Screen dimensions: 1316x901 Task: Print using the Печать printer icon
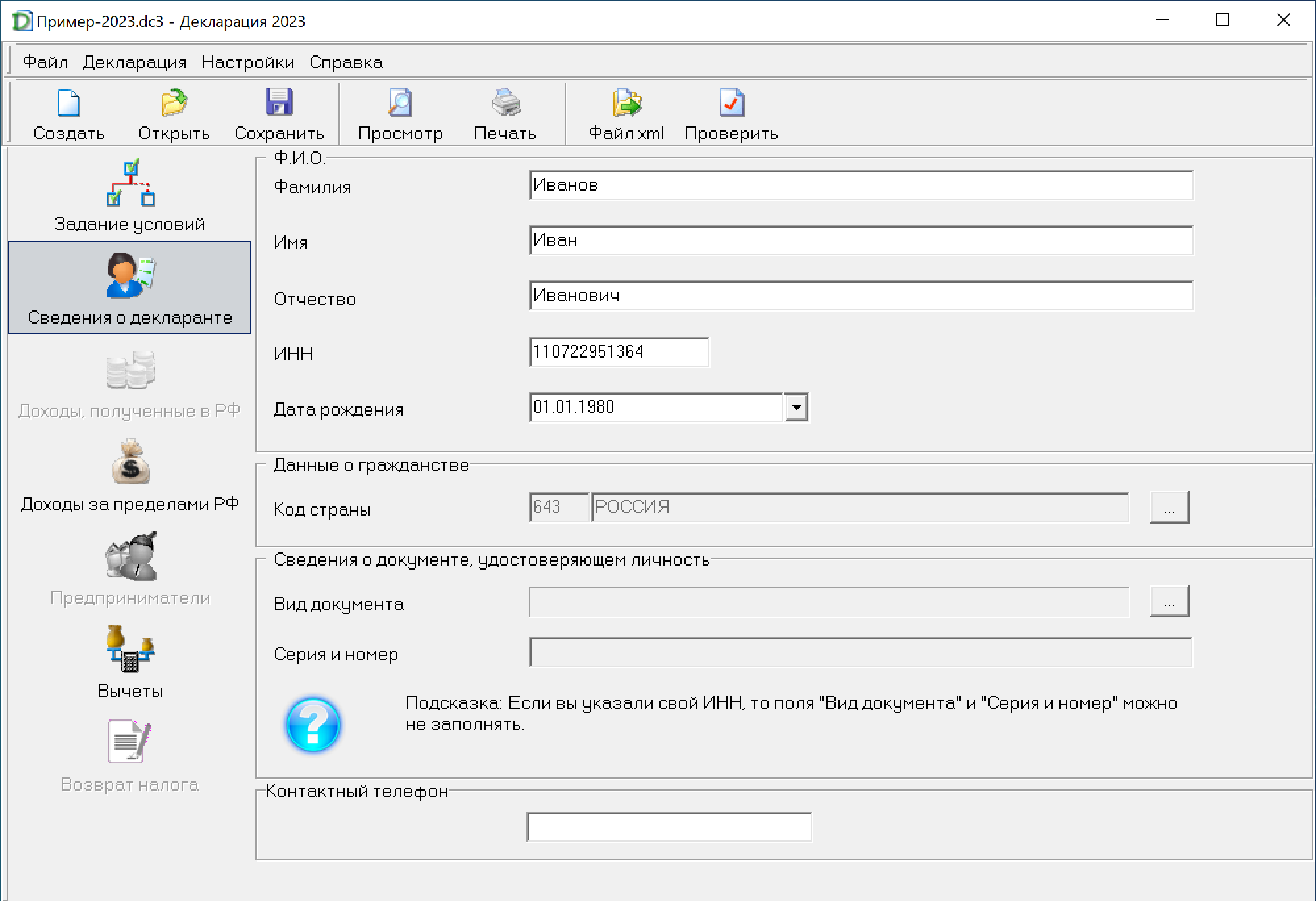505,104
